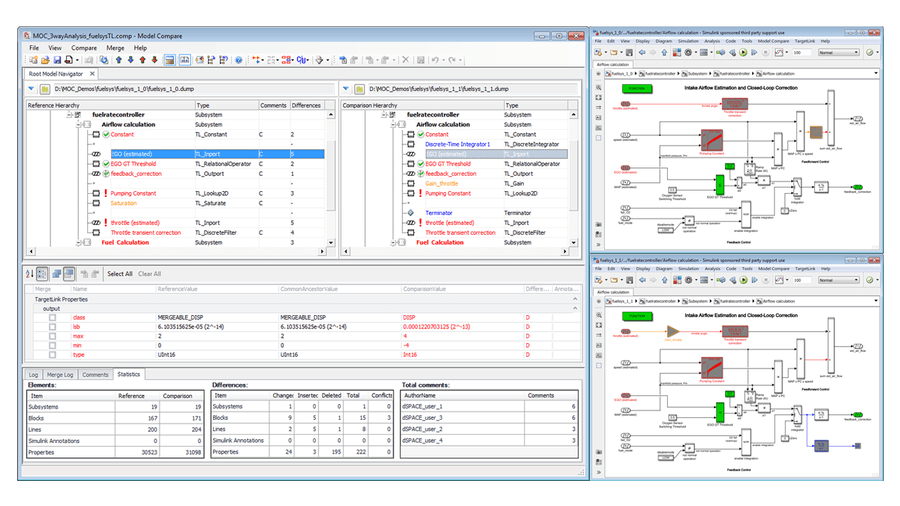Toggle the two-pane layout button in Model Compare toolbar
The height and width of the screenshot is (506, 900).
(x=169, y=60)
